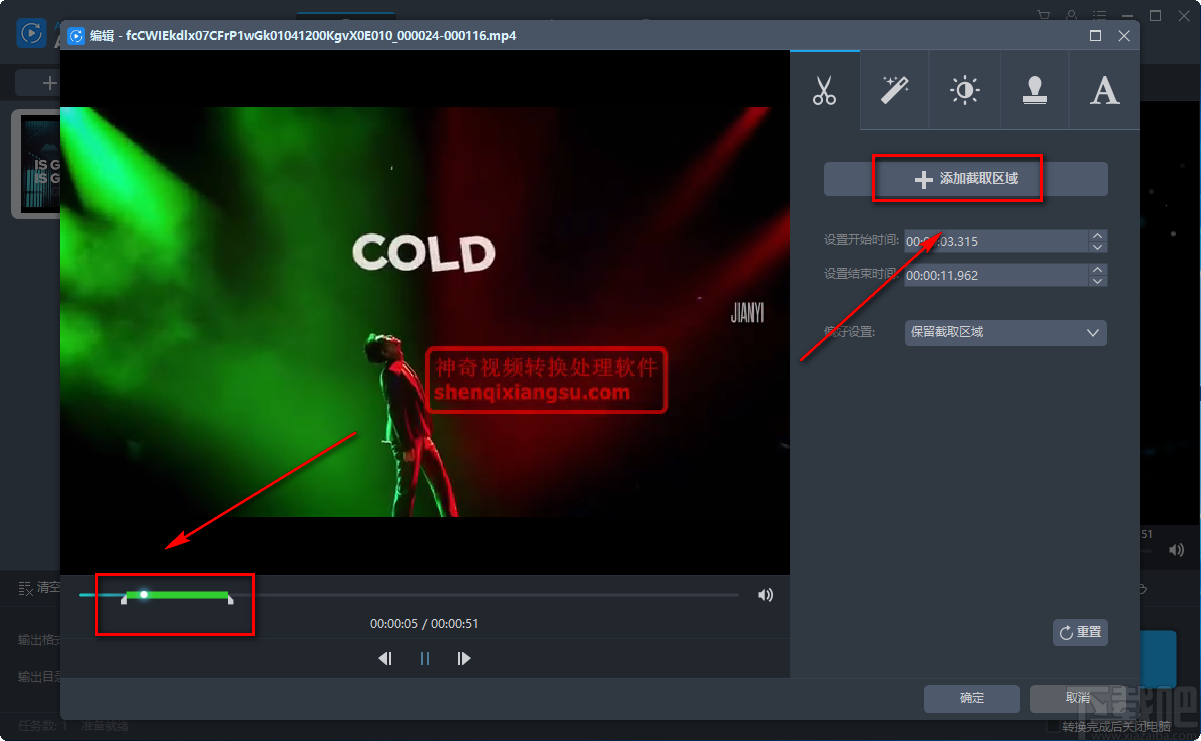Increase end time with up arrow
The width and height of the screenshot is (1201, 741).
click(1098, 270)
